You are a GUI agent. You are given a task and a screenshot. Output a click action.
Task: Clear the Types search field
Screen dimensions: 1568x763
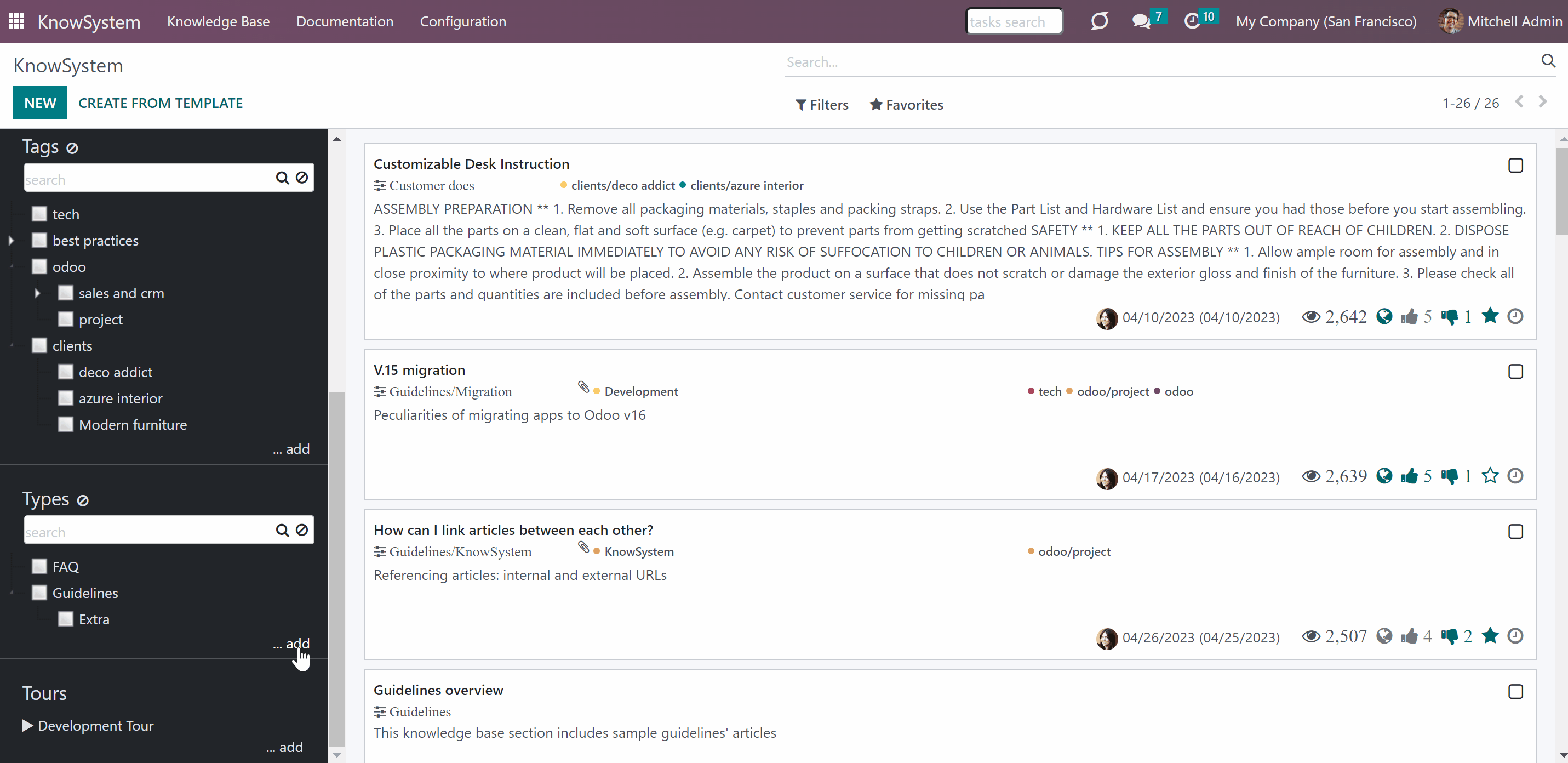click(x=302, y=531)
